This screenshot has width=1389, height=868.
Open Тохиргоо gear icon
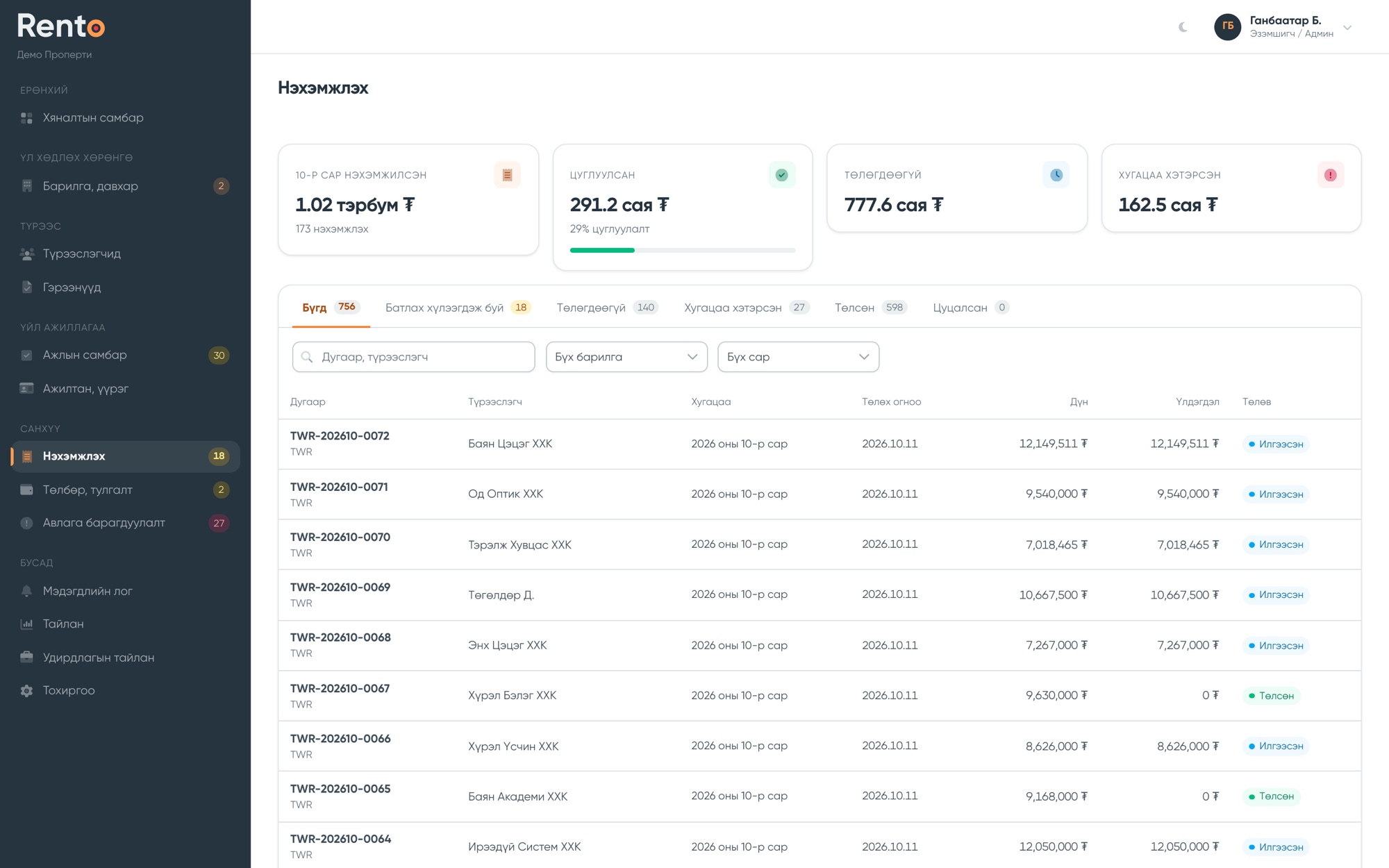(26, 691)
